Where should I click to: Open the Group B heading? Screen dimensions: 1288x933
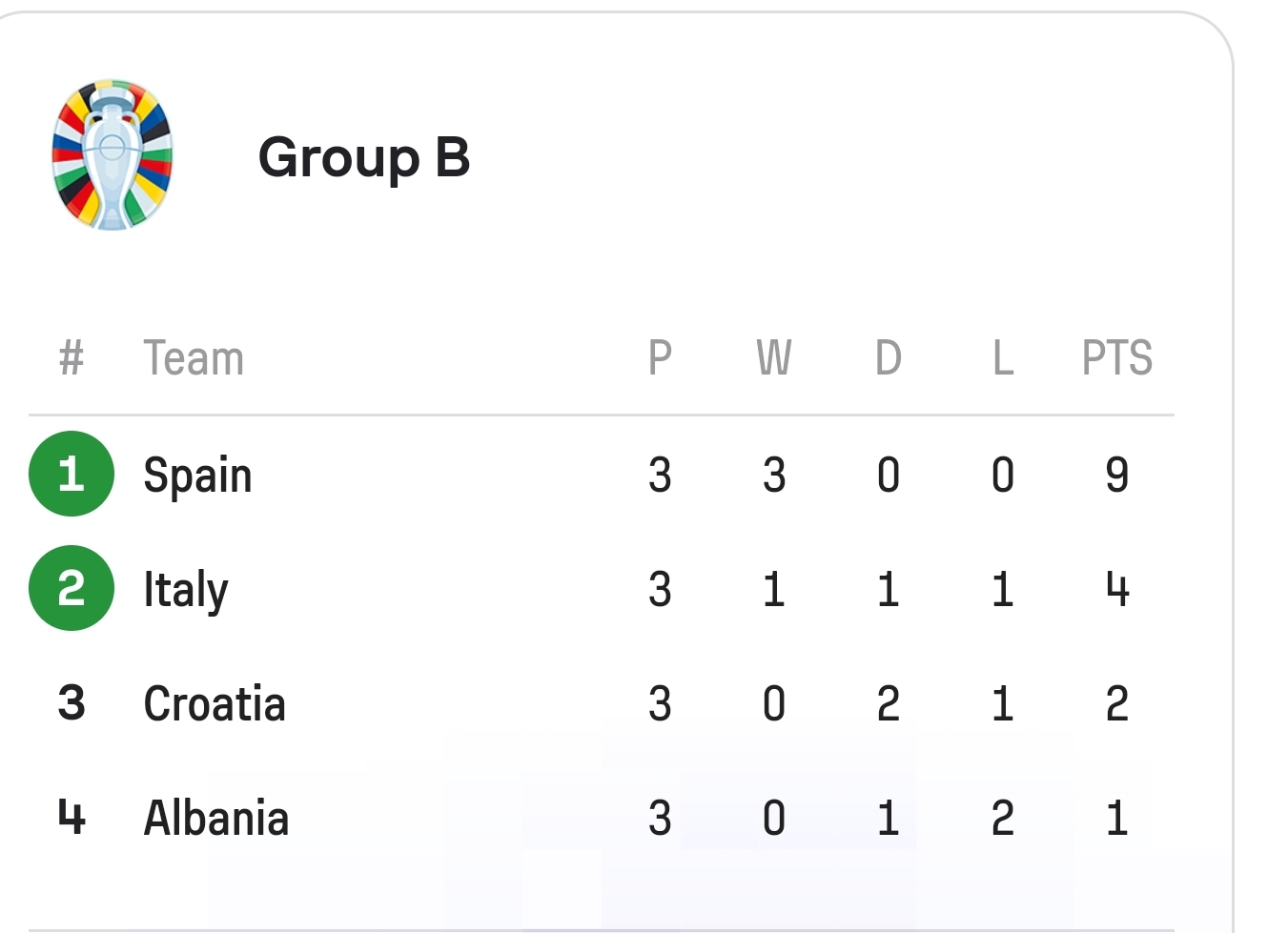point(364,157)
